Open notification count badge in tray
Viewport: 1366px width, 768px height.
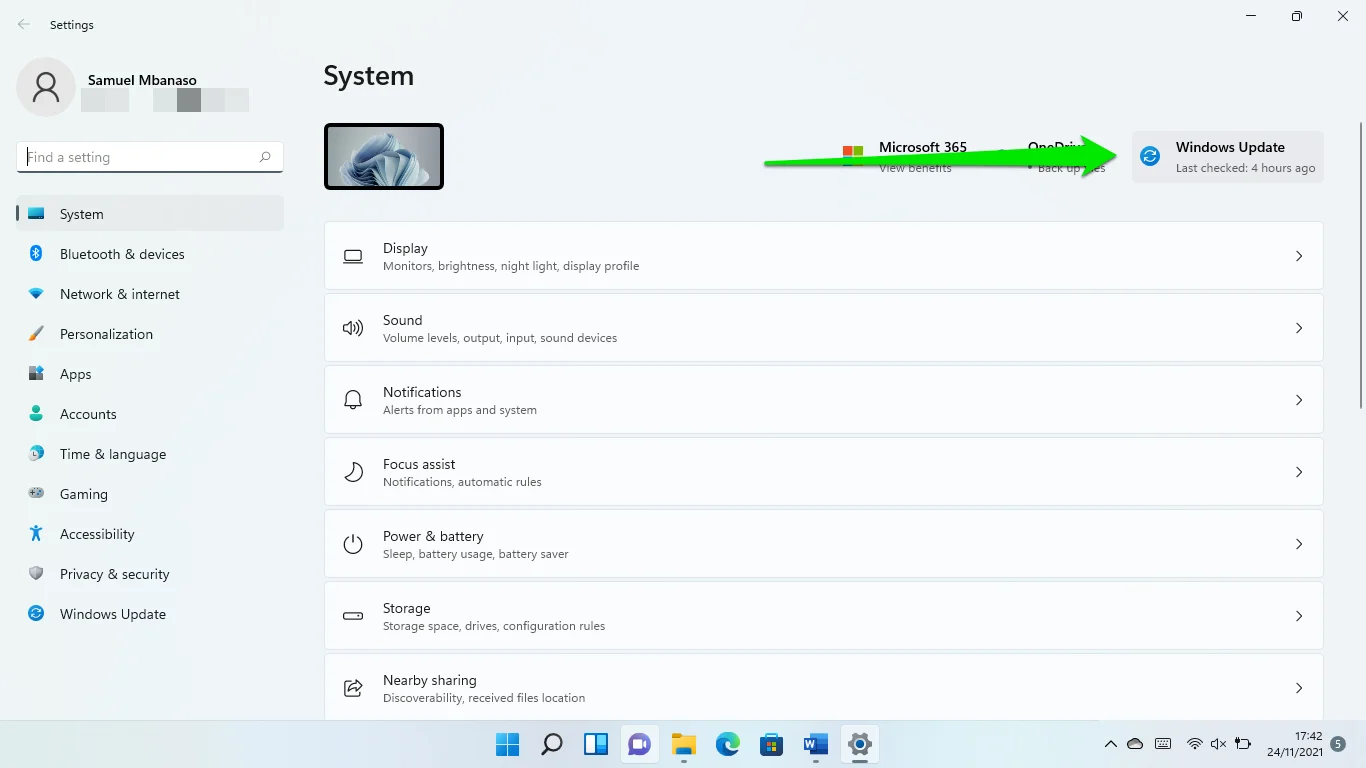(x=1340, y=744)
